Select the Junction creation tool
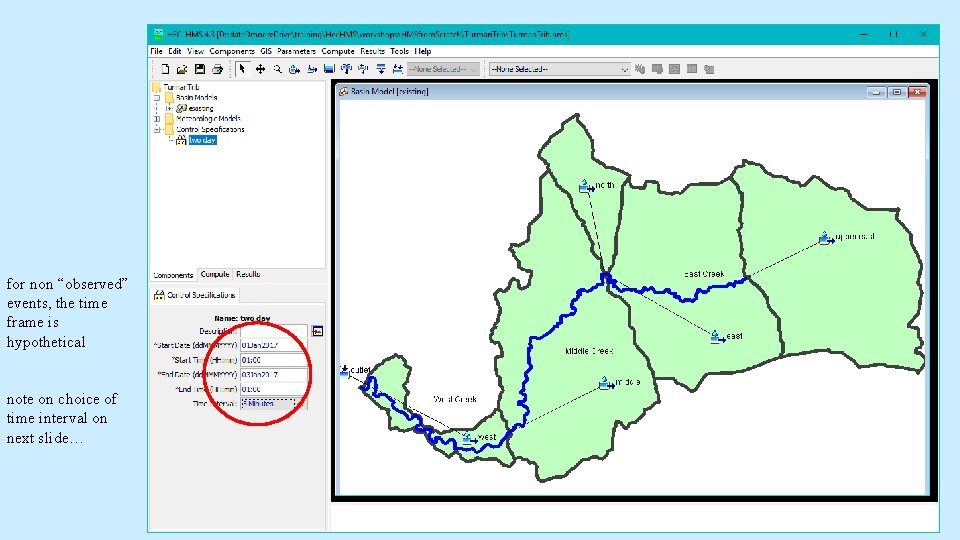The width and height of the screenshot is (960, 540). pos(346,69)
